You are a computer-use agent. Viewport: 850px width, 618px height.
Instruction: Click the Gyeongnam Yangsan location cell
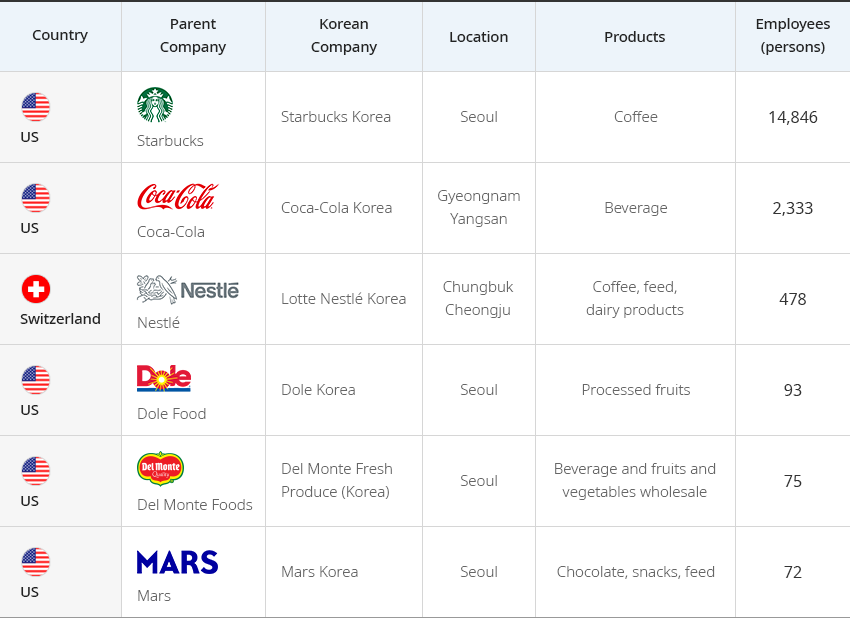[479, 208]
